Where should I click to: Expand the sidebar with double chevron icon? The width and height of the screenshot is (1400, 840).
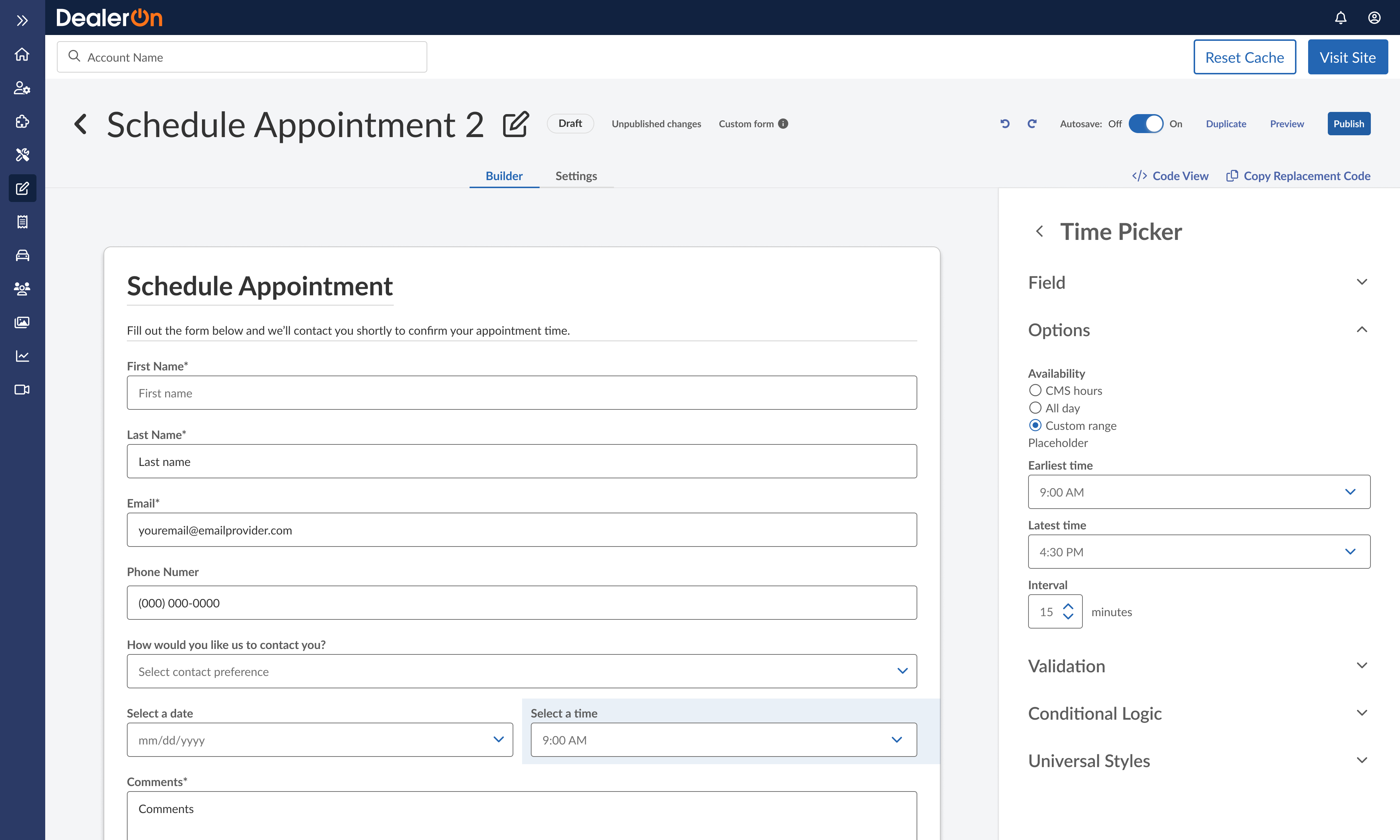[x=22, y=20]
